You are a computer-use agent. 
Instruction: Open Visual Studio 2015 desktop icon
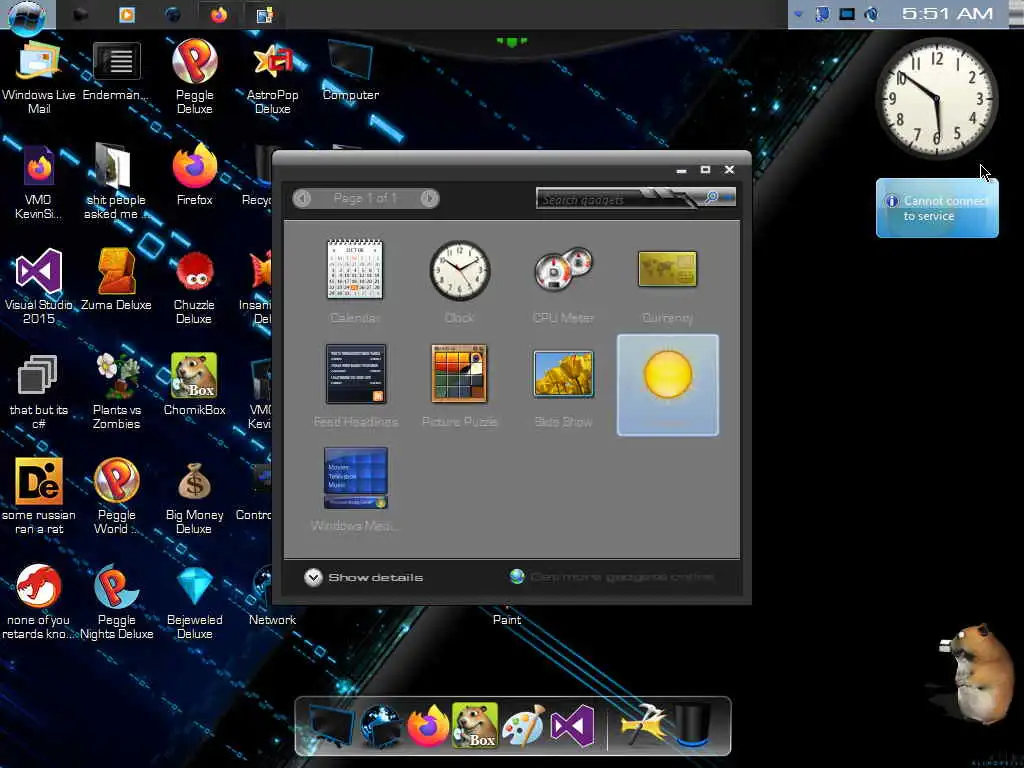[39, 286]
